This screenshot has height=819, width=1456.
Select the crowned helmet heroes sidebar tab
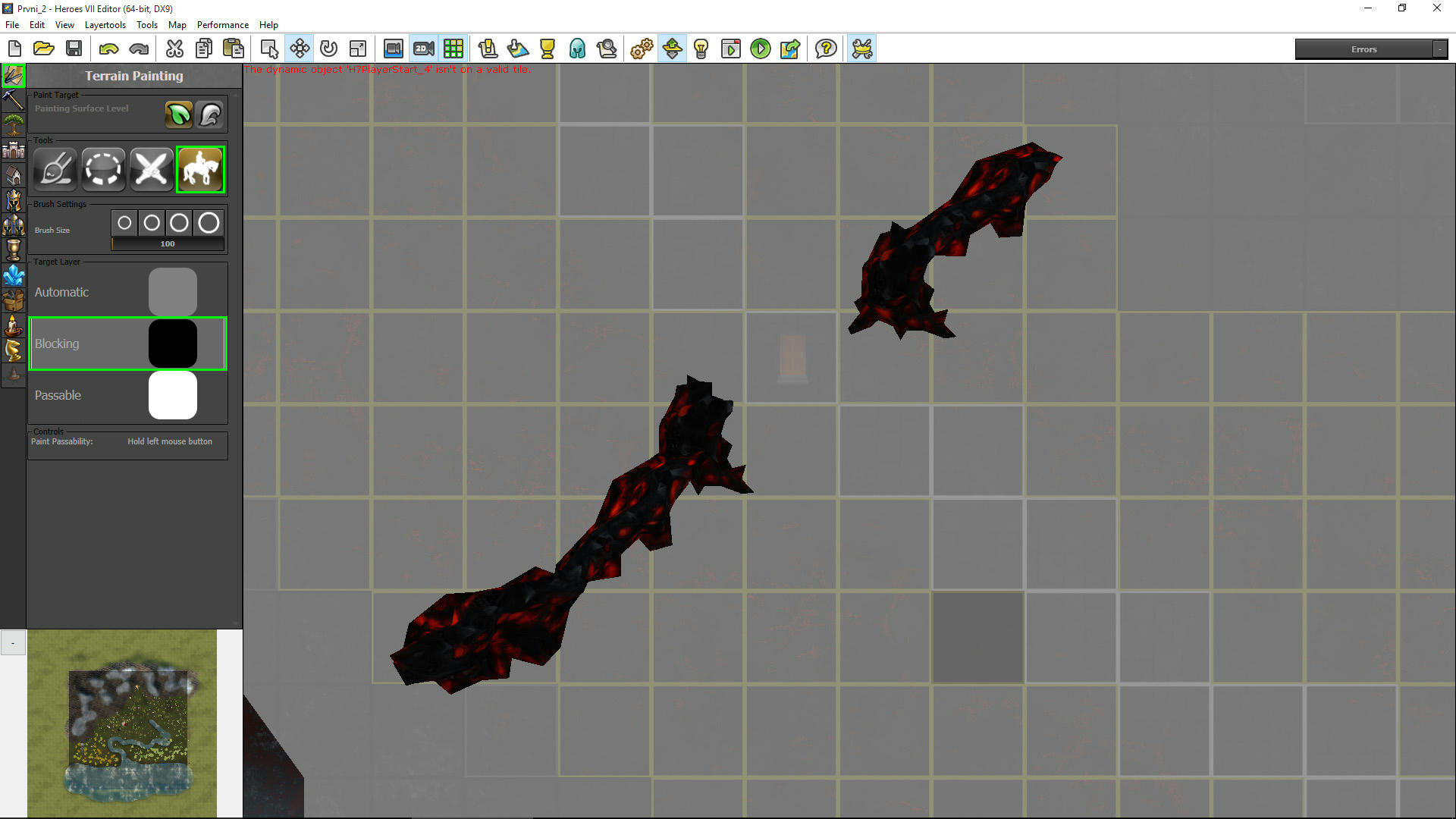(x=14, y=200)
